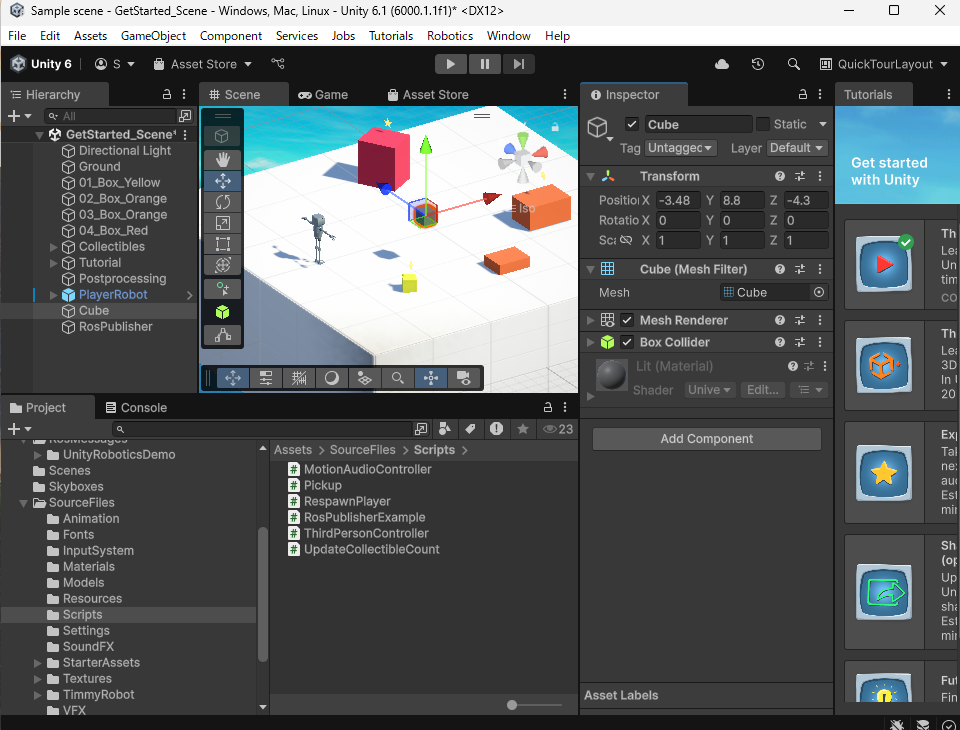The width and height of the screenshot is (960, 730).
Task: Start Play mode with the Play button
Action: [451, 64]
